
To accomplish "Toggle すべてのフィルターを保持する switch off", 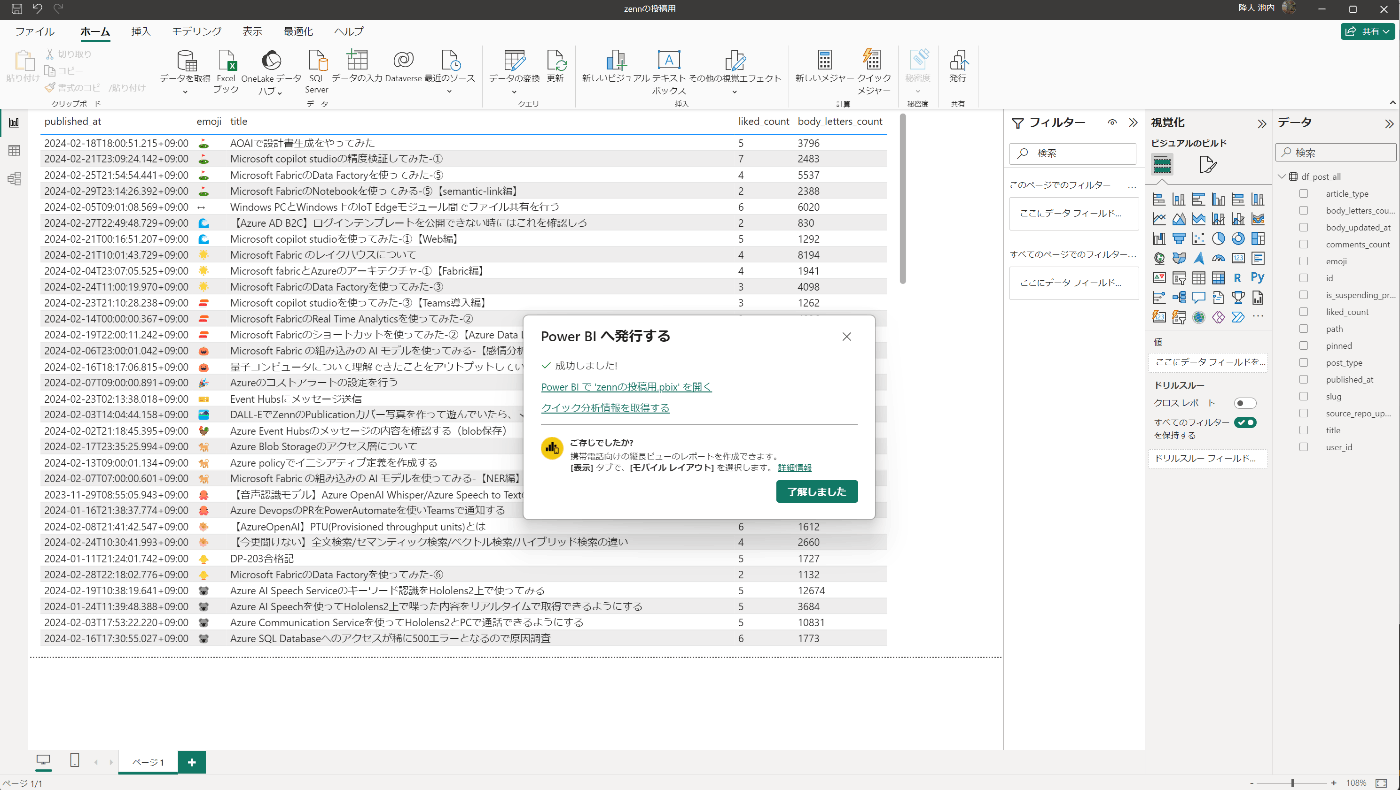I will point(1245,422).
